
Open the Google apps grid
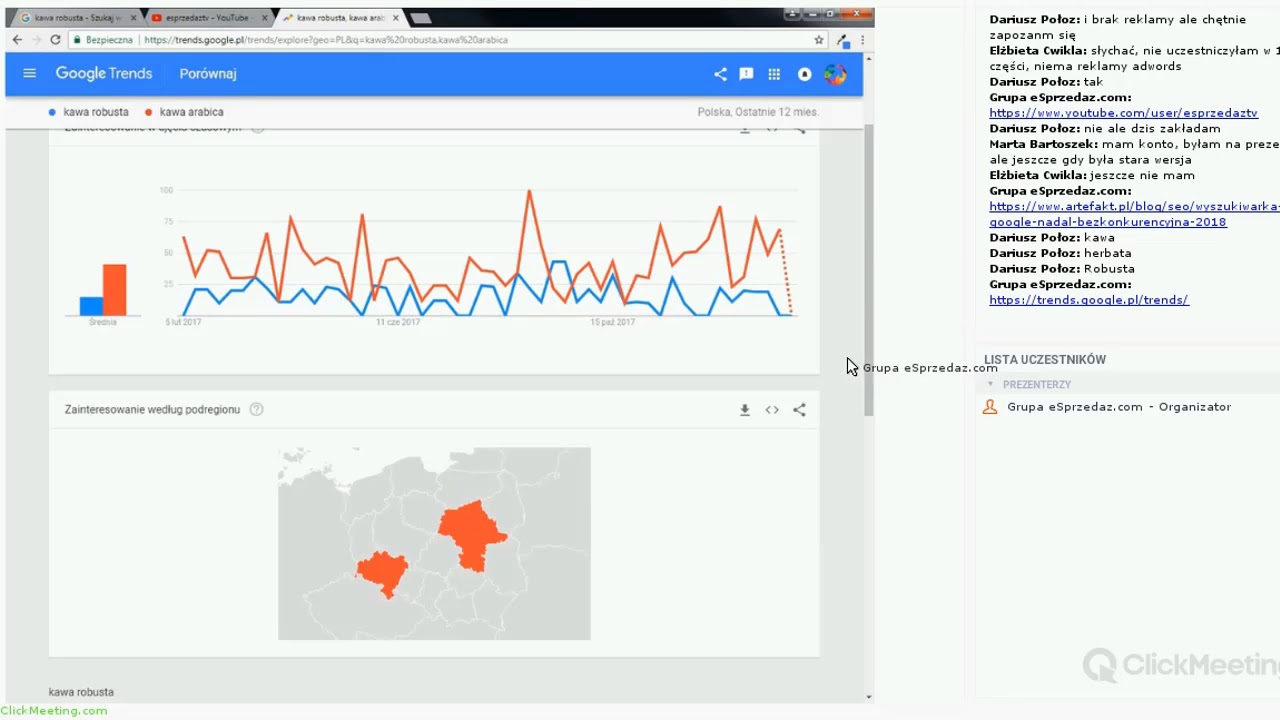(774, 74)
